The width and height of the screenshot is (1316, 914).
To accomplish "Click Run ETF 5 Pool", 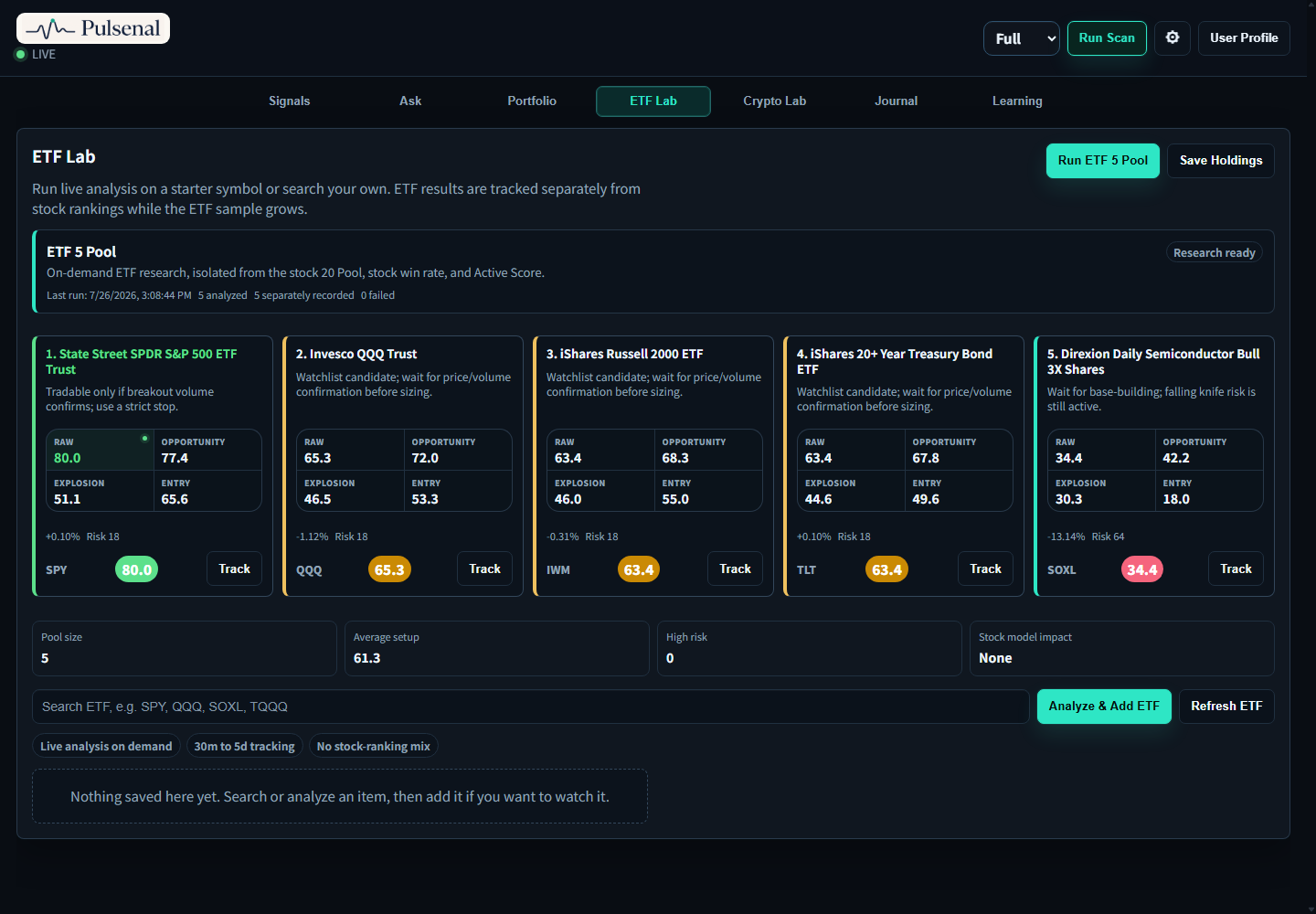I will [1103, 161].
